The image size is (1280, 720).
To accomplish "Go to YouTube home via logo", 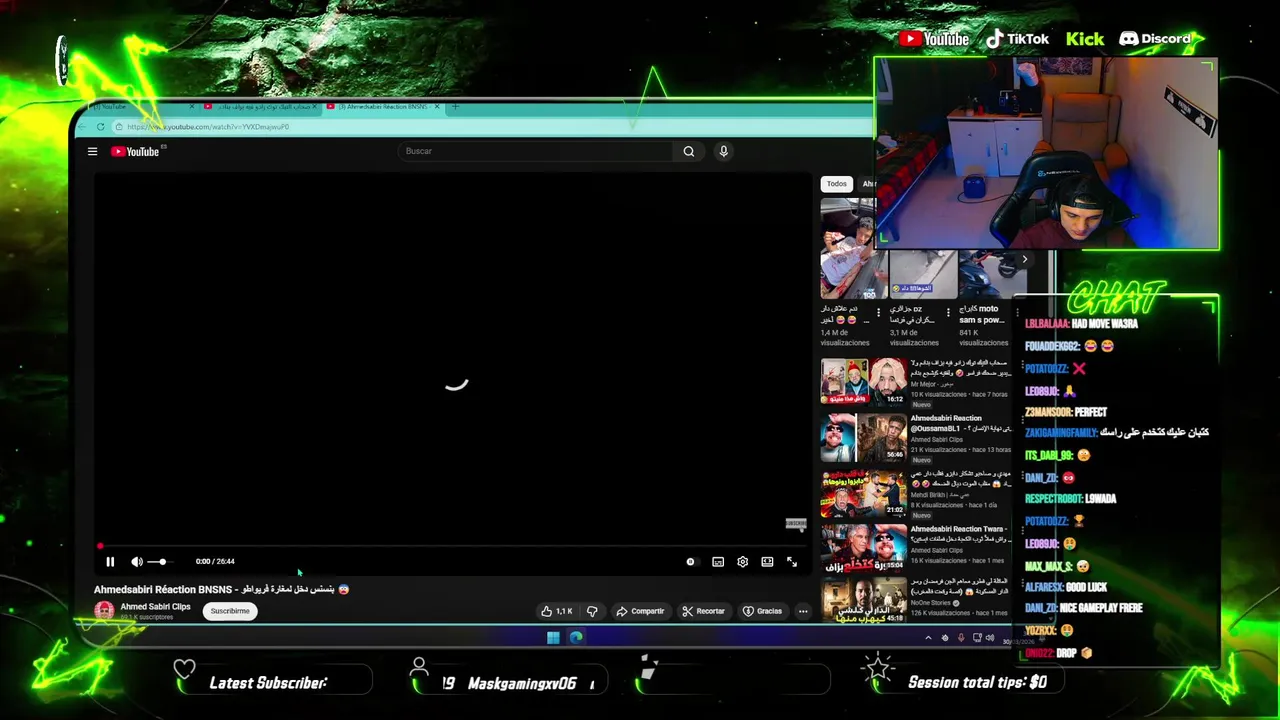I will 135,151.
